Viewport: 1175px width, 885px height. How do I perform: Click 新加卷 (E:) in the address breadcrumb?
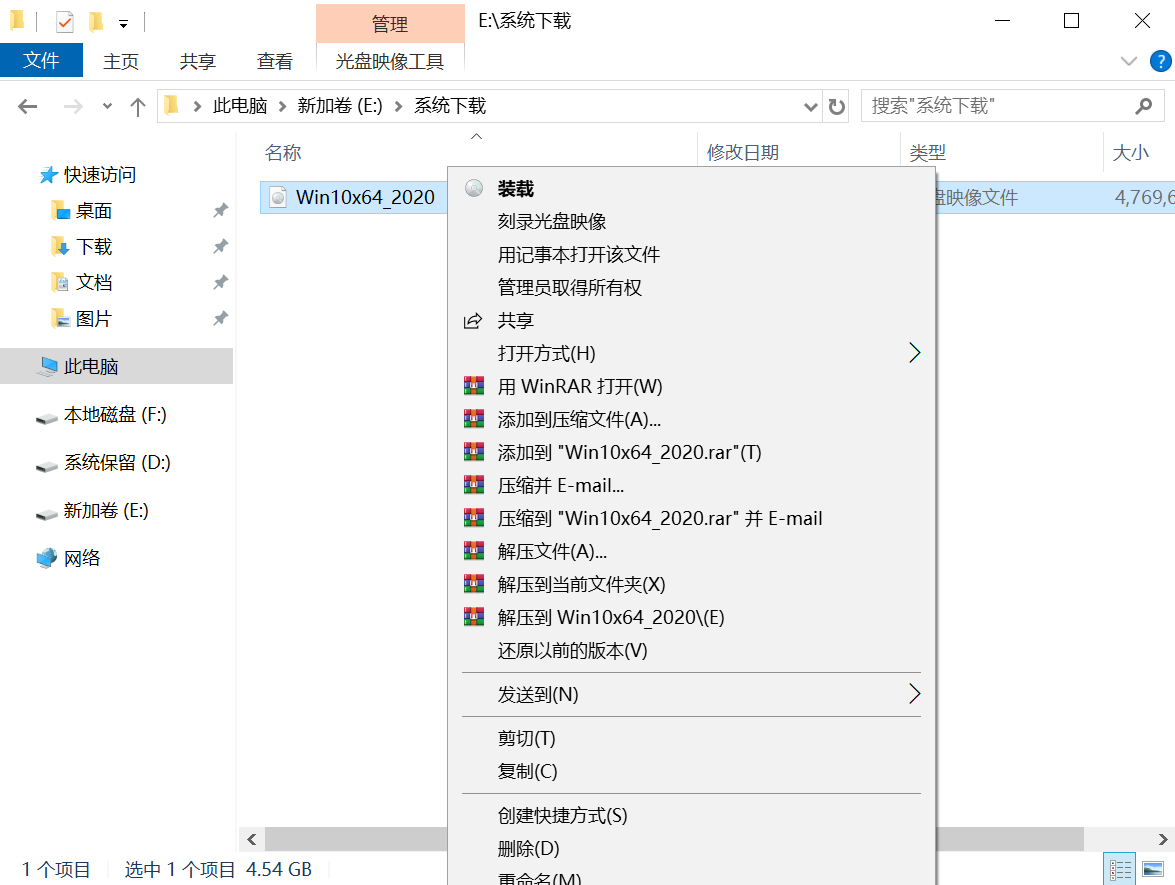[339, 106]
